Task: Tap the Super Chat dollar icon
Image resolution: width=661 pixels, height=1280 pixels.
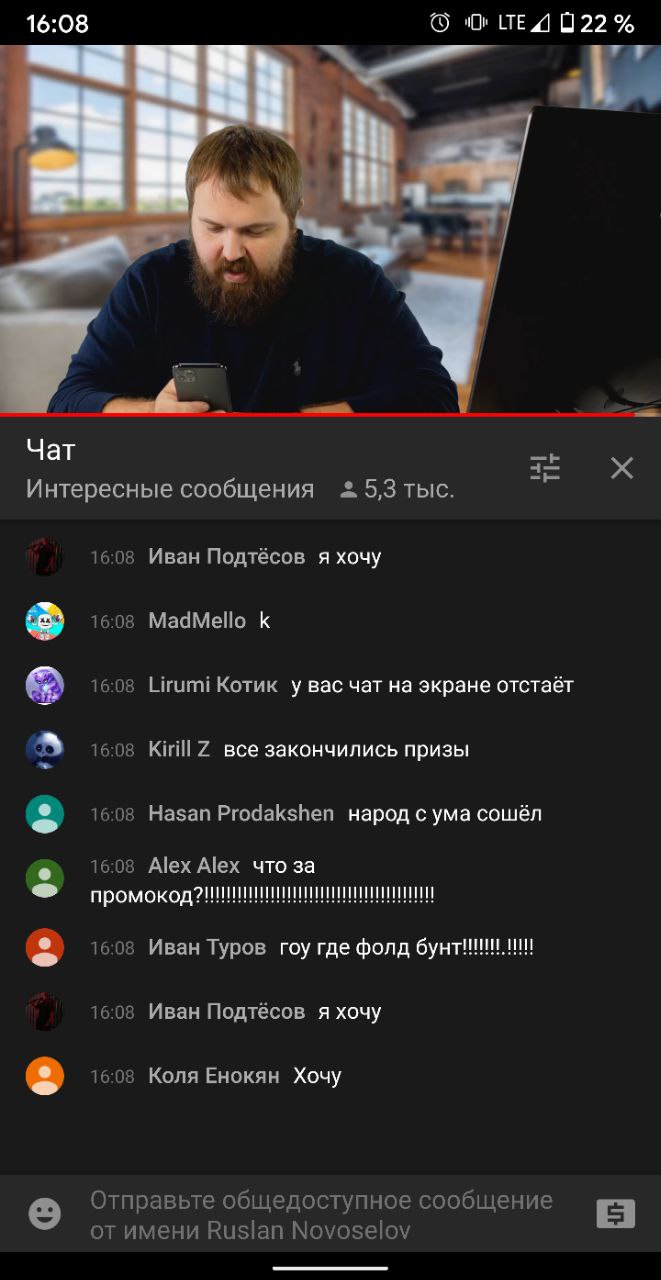Action: coord(615,1214)
